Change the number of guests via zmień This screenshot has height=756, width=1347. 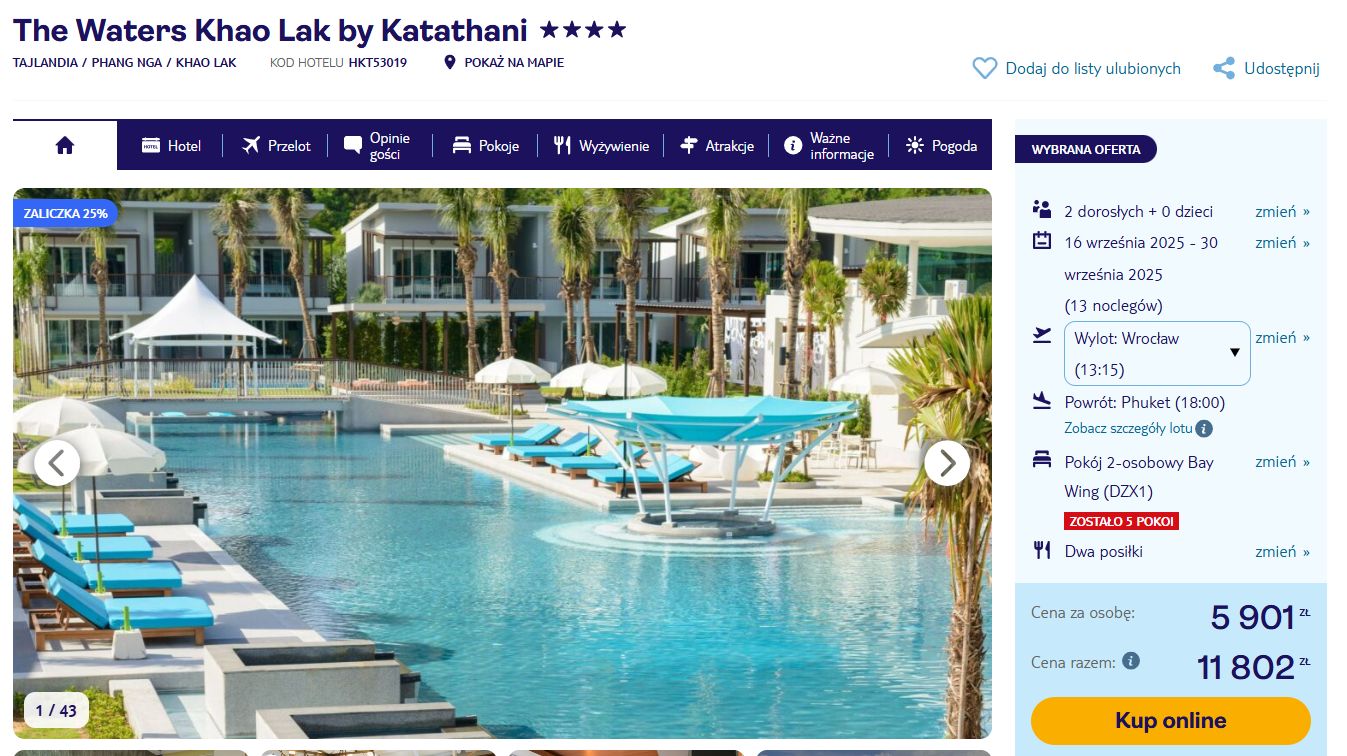pyautogui.click(x=1282, y=211)
